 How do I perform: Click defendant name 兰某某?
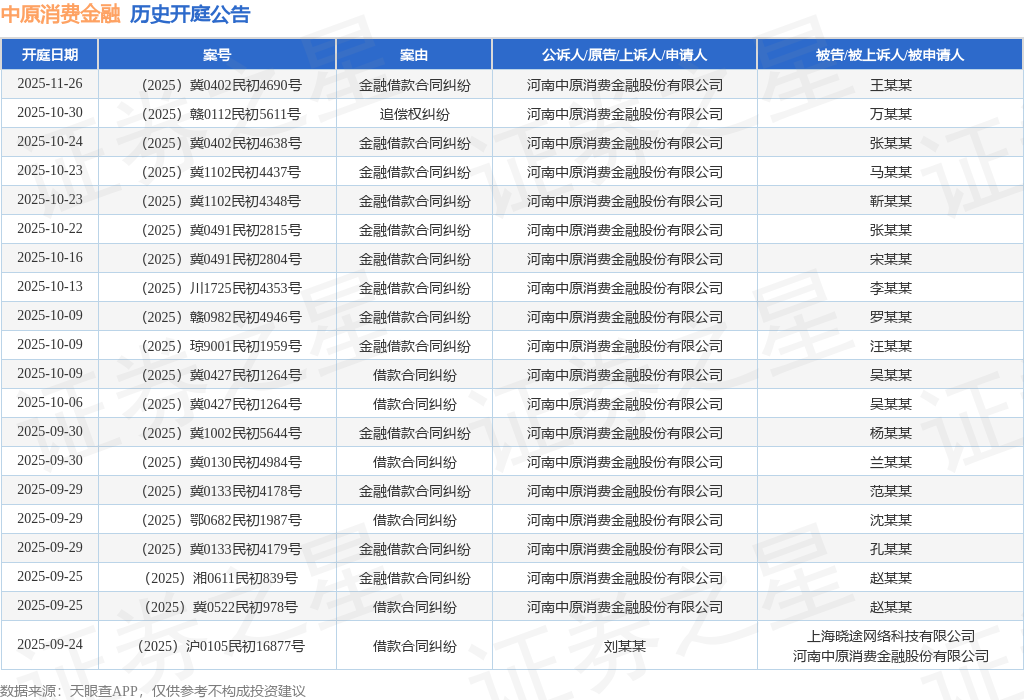click(890, 462)
